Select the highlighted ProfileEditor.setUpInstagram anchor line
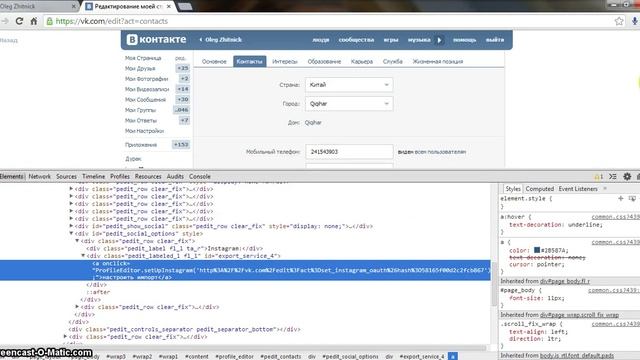The height and width of the screenshot is (360, 640). pyautogui.click(x=245, y=270)
